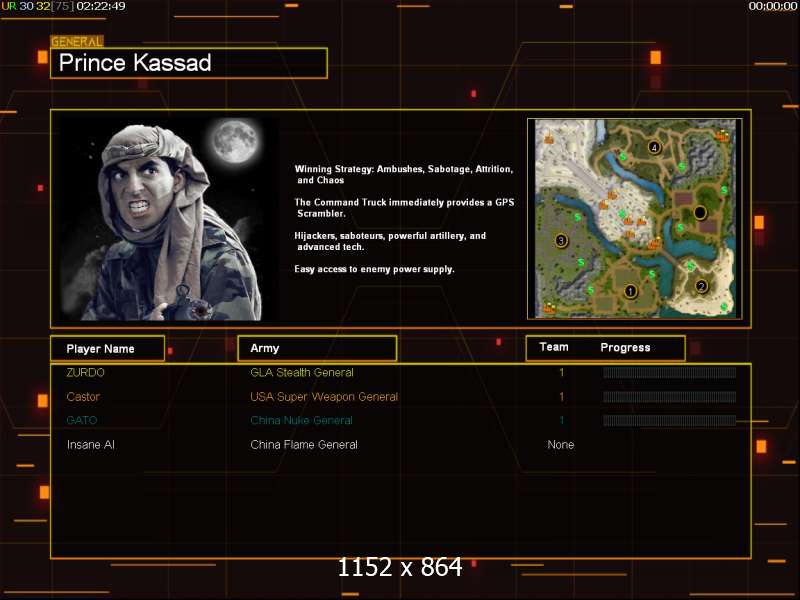Click the green supply icon directly above marker 2
The width and height of the screenshot is (800, 600).
click(x=690, y=266)
